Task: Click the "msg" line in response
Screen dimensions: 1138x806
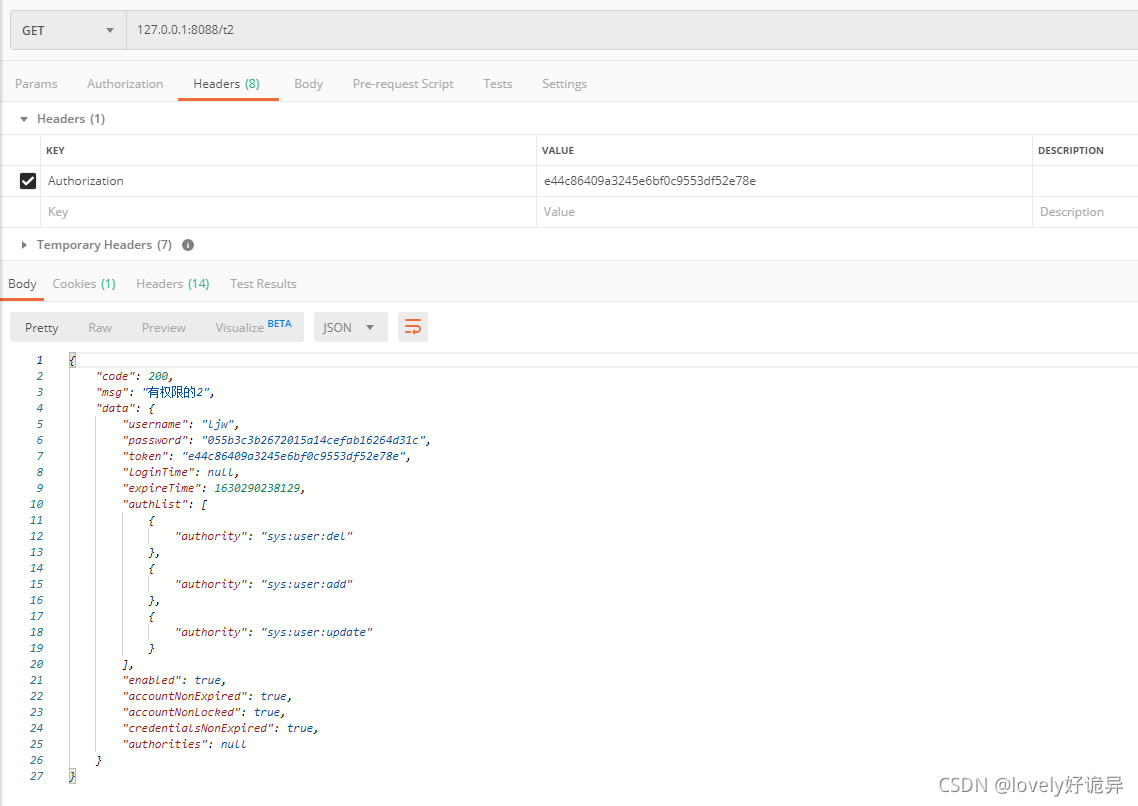Action: click(x=155, y=392)
